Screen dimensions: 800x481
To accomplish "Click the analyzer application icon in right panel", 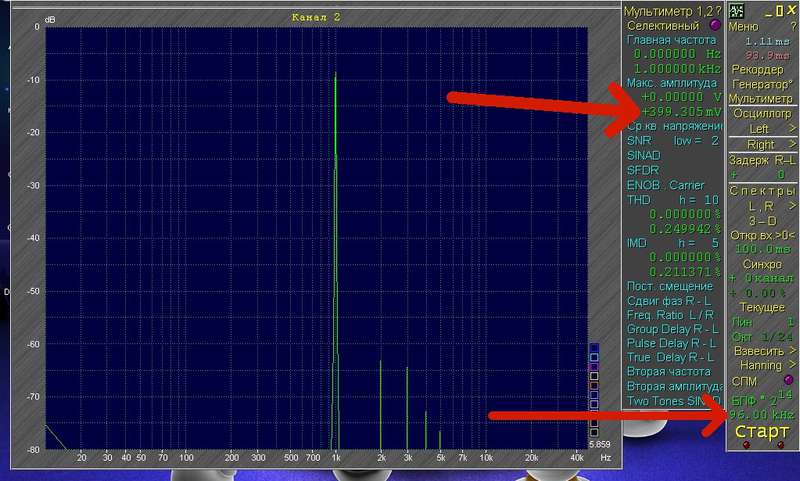I will [736, 11].
